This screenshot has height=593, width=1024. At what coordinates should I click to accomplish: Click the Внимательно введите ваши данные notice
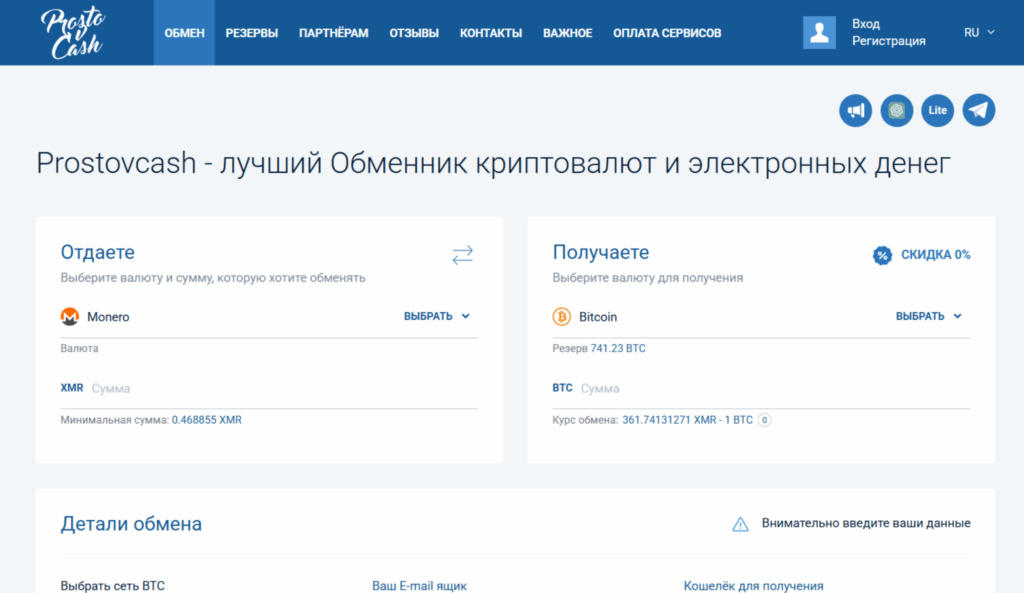pyautogui.click(x=866, y=523)
